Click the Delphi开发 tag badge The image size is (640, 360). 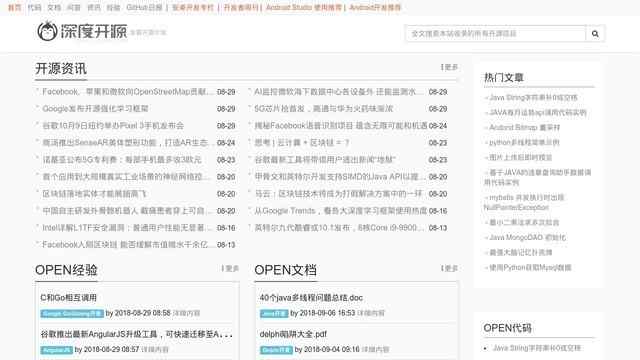pyautogui.click(x=276, y=350)
